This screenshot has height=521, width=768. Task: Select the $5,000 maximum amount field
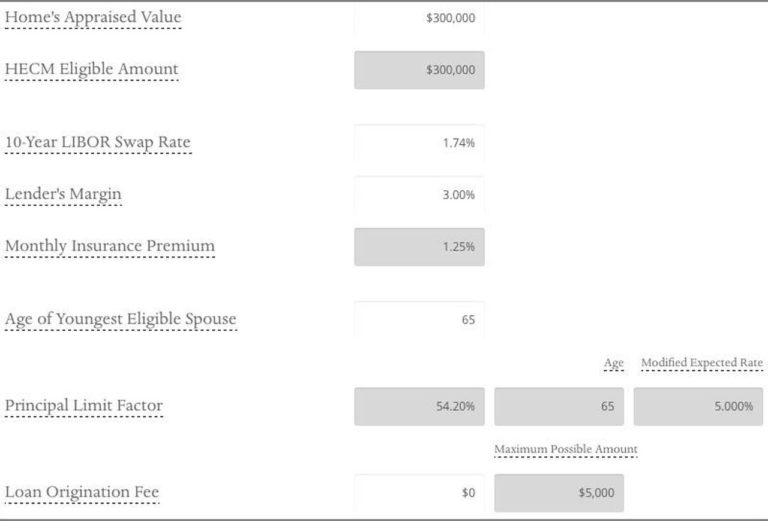(x=559, y=493)
